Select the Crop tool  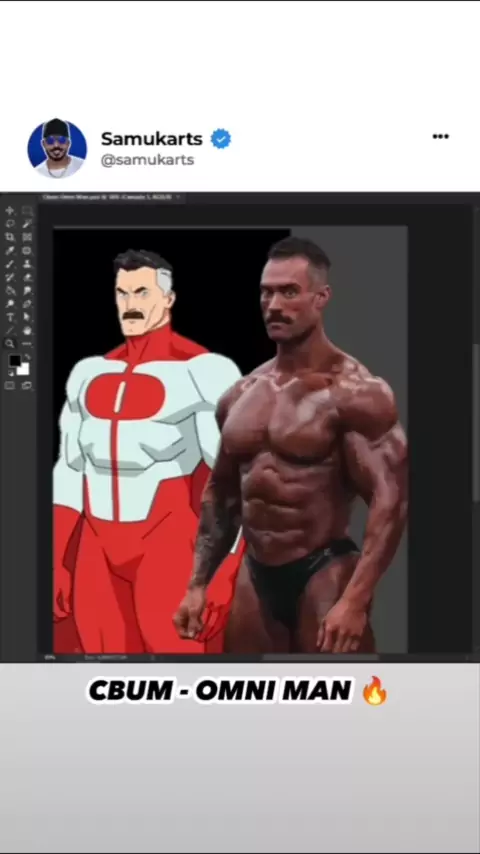tap(9, 237)
